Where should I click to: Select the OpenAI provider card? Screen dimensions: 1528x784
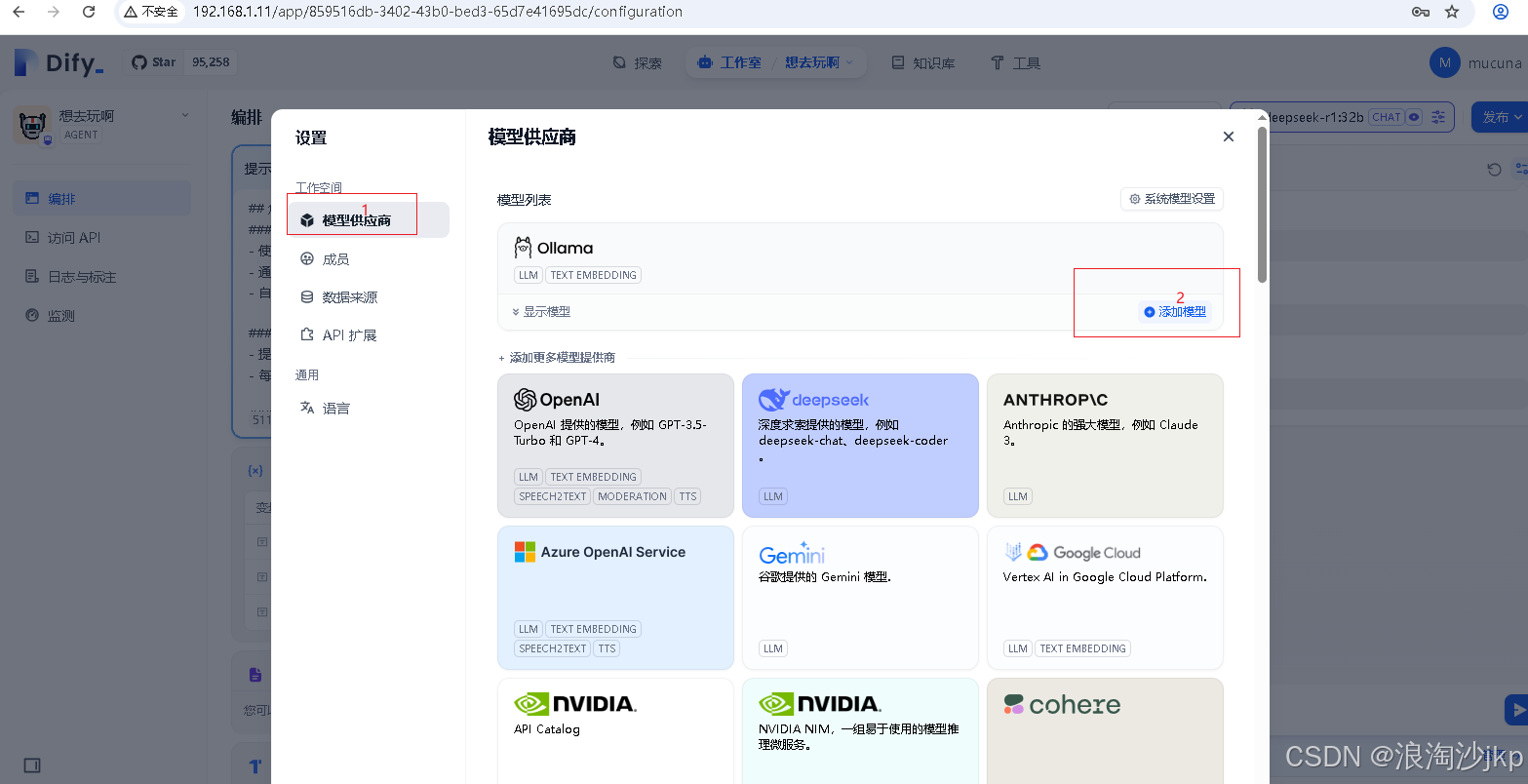[615, 446]
